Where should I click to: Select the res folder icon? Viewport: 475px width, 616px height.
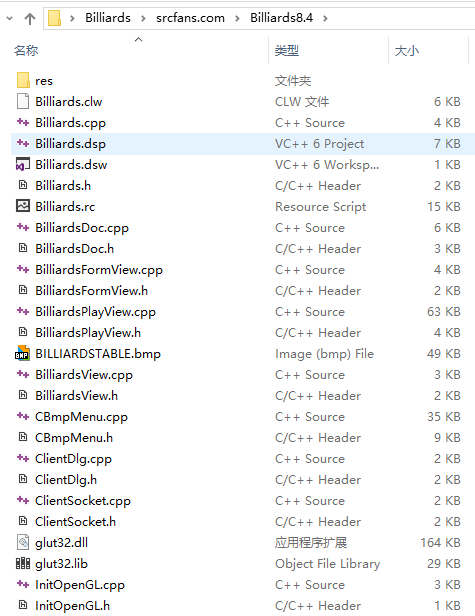(23, 80)
